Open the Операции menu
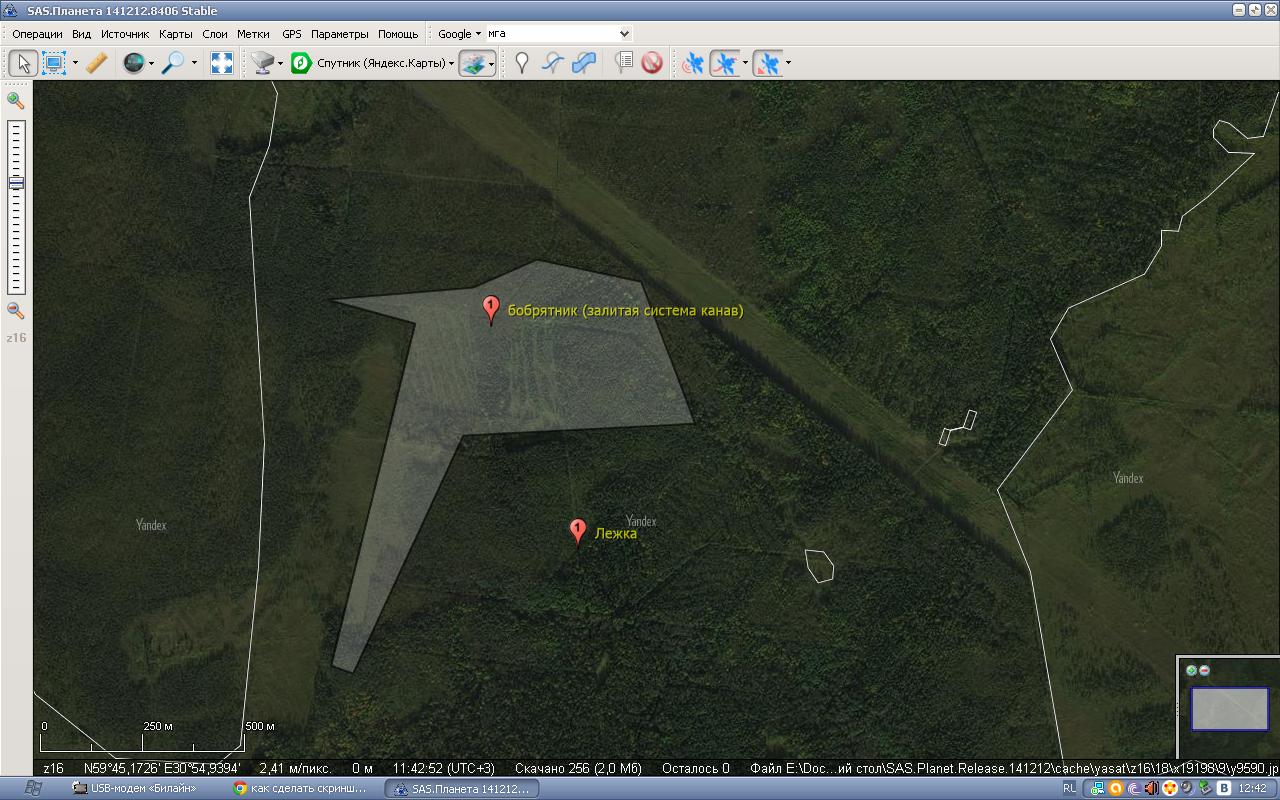Screen dimensions: 1280x800 pos(37,34)
